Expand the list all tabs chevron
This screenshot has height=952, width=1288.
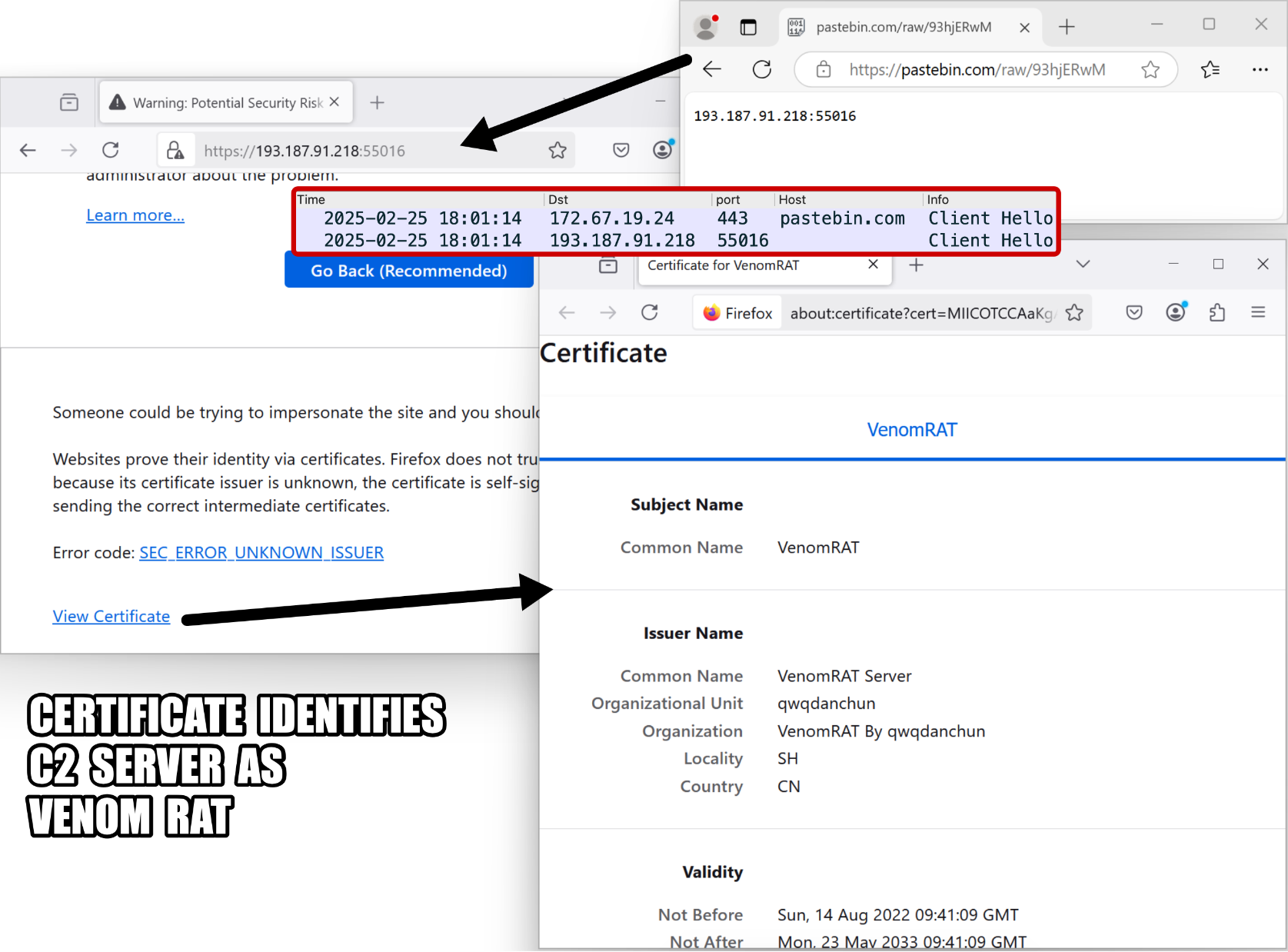(x=1083, y=265)
